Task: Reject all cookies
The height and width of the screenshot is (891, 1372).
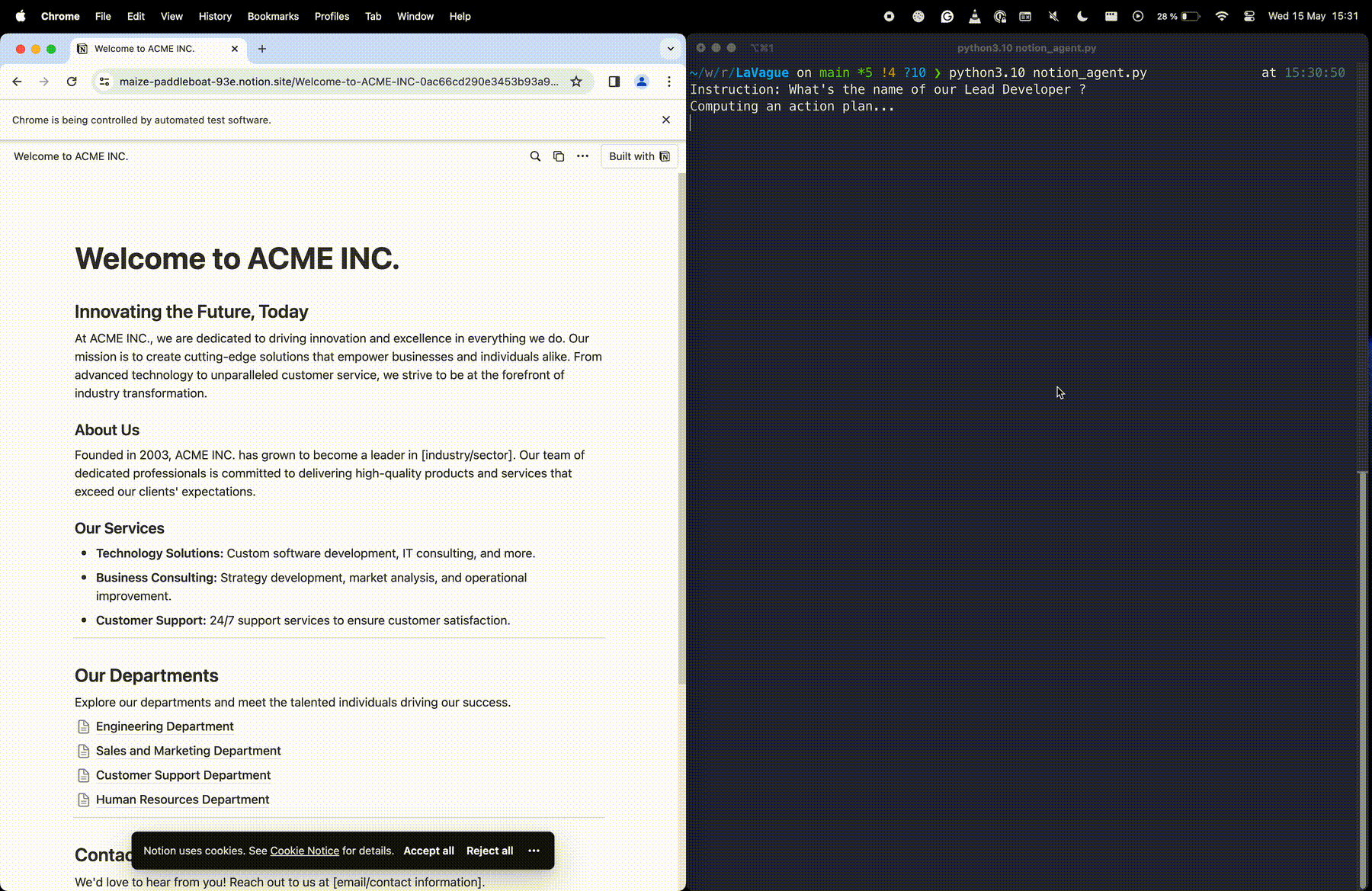Action: pos(489,851)
